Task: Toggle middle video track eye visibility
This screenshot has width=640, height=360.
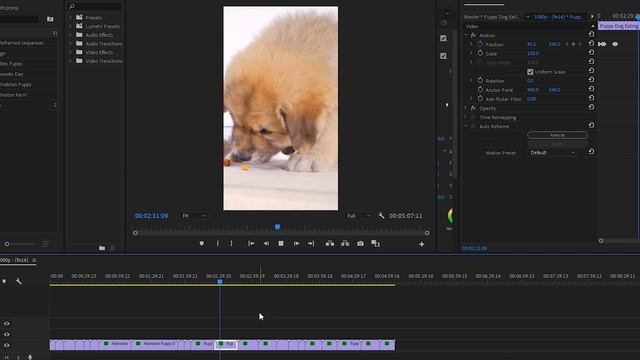Action: 7,334
